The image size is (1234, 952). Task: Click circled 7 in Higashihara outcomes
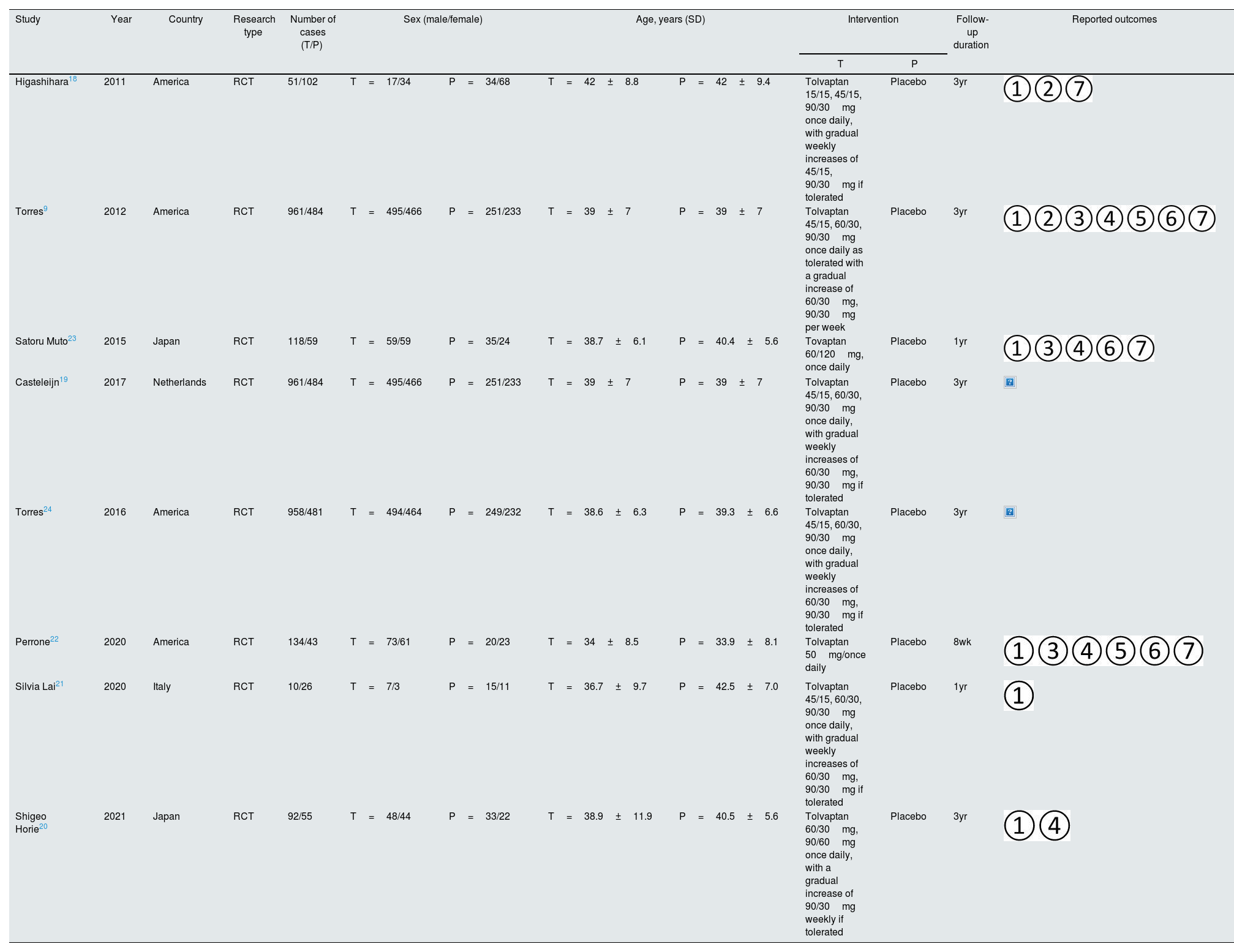pyautogui.click(x=1078, y=89)
